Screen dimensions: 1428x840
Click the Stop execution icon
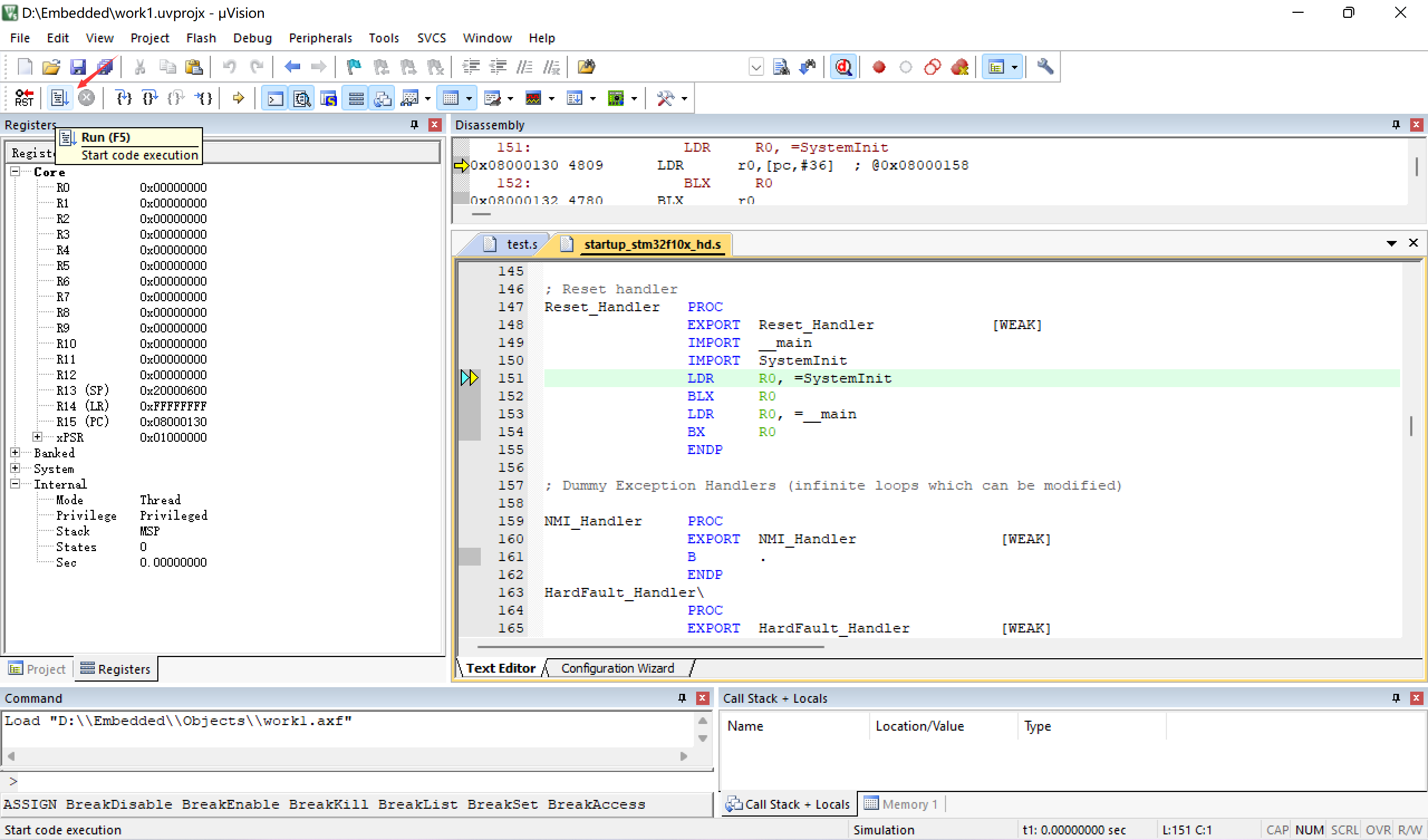tap(86, 98)
